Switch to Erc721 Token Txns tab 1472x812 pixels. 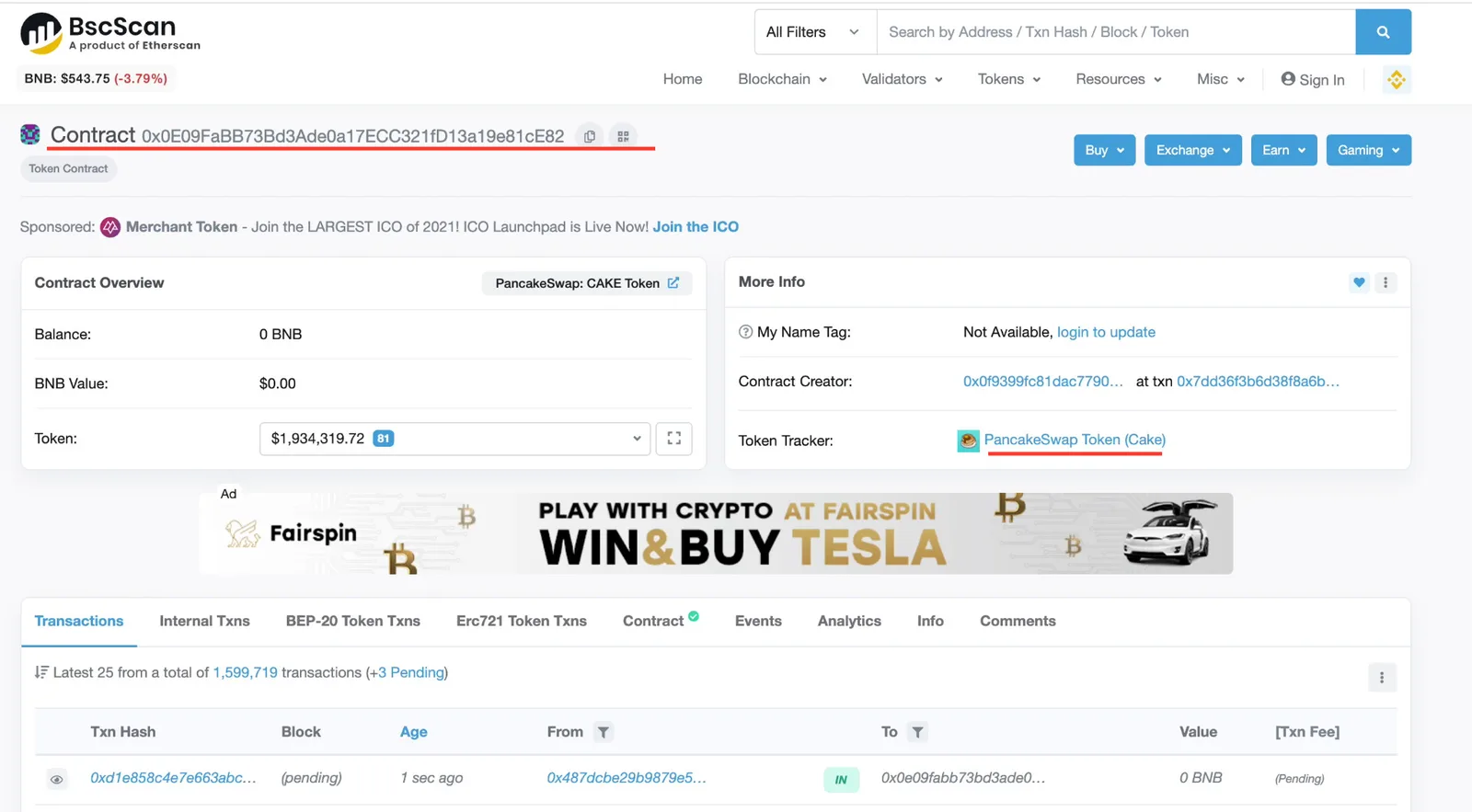click(522, 622)
